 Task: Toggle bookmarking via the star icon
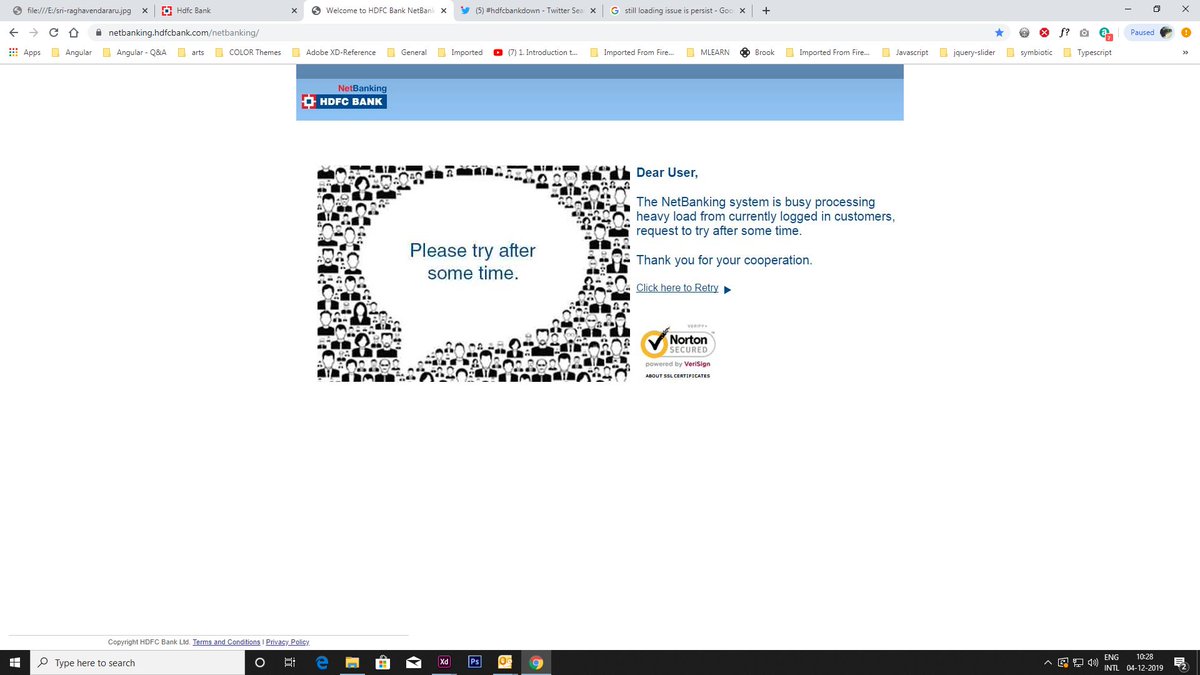998,31
